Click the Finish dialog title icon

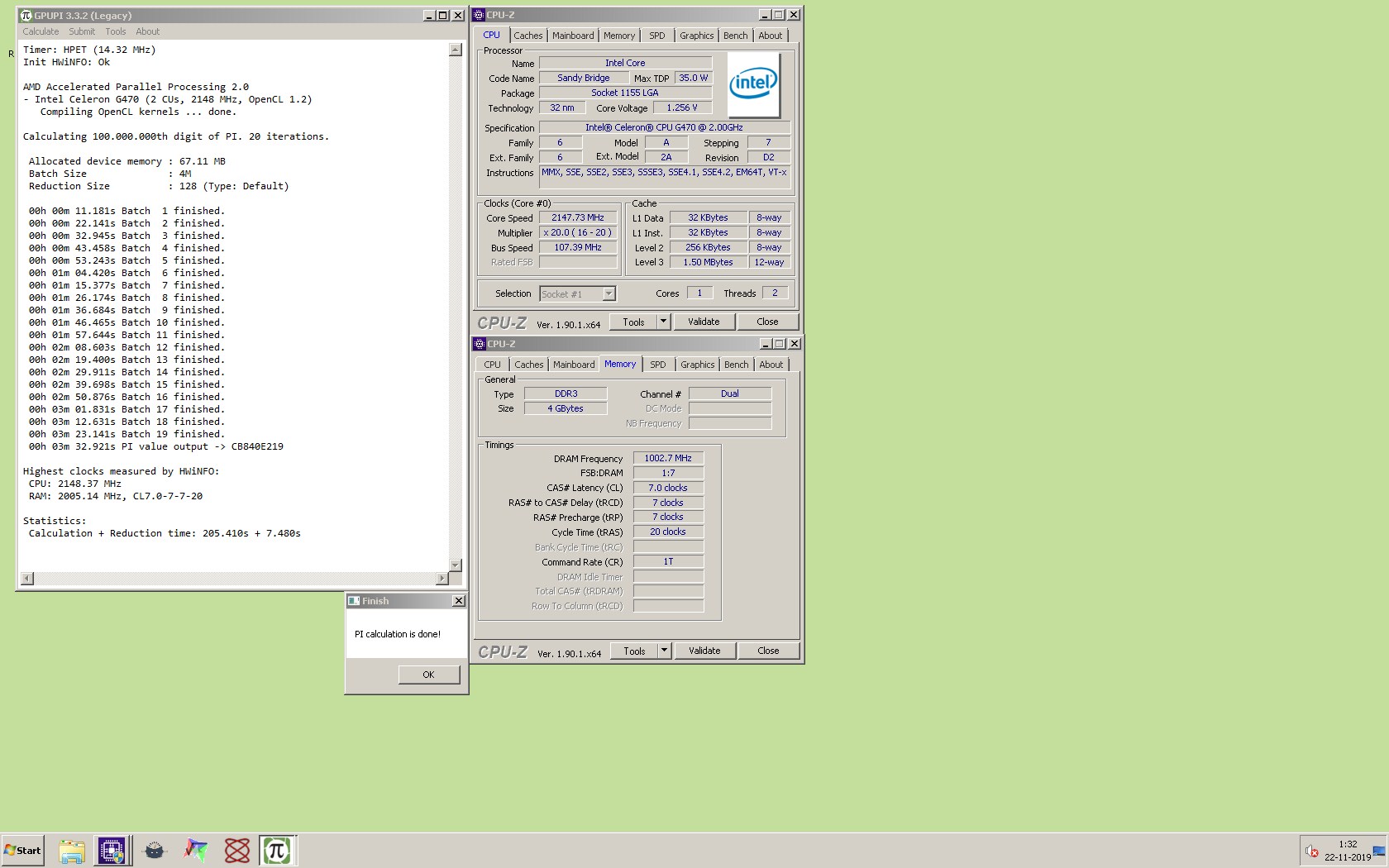[x=354, y=601]
